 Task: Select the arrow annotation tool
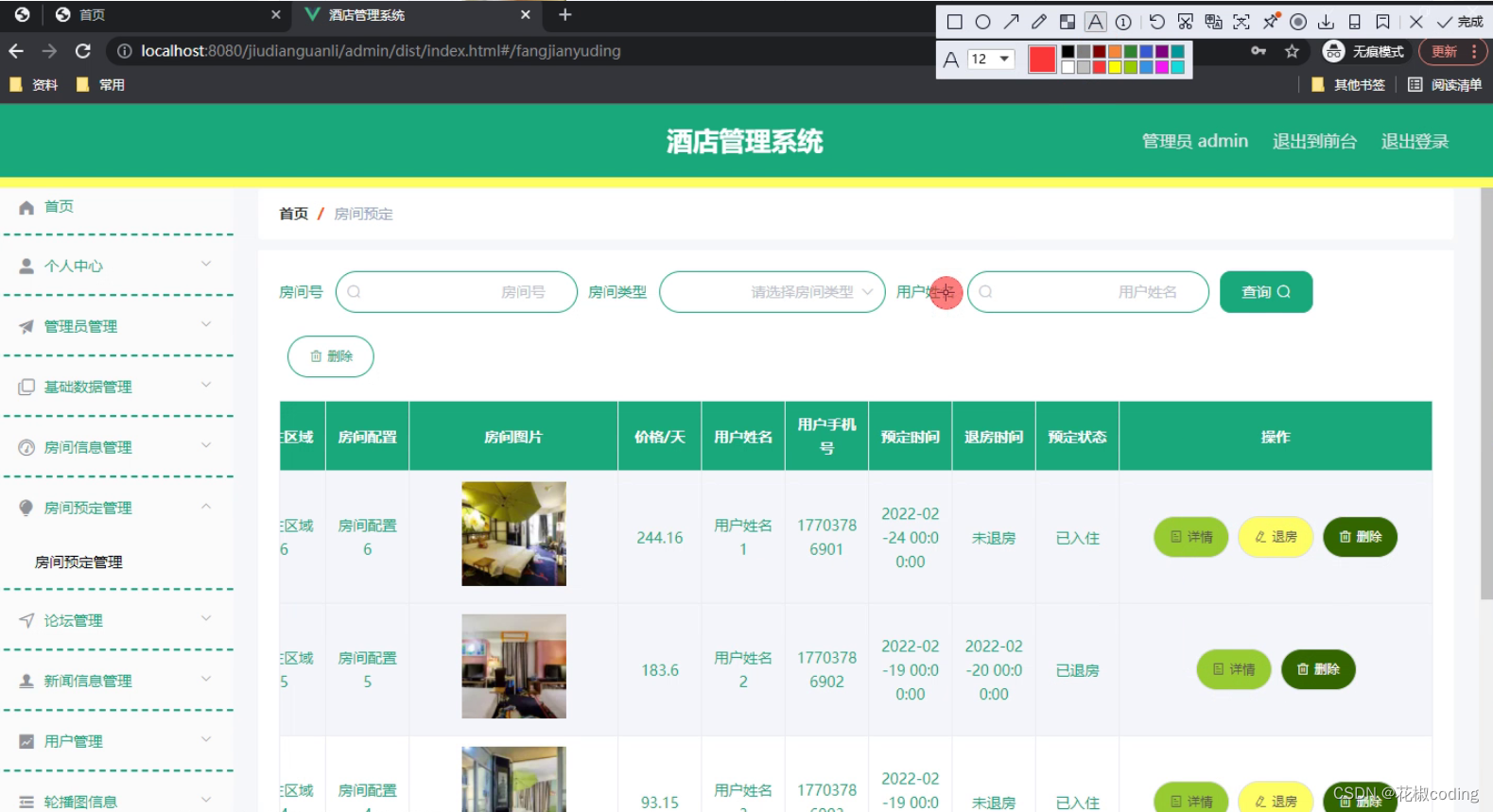[1011, 22]
